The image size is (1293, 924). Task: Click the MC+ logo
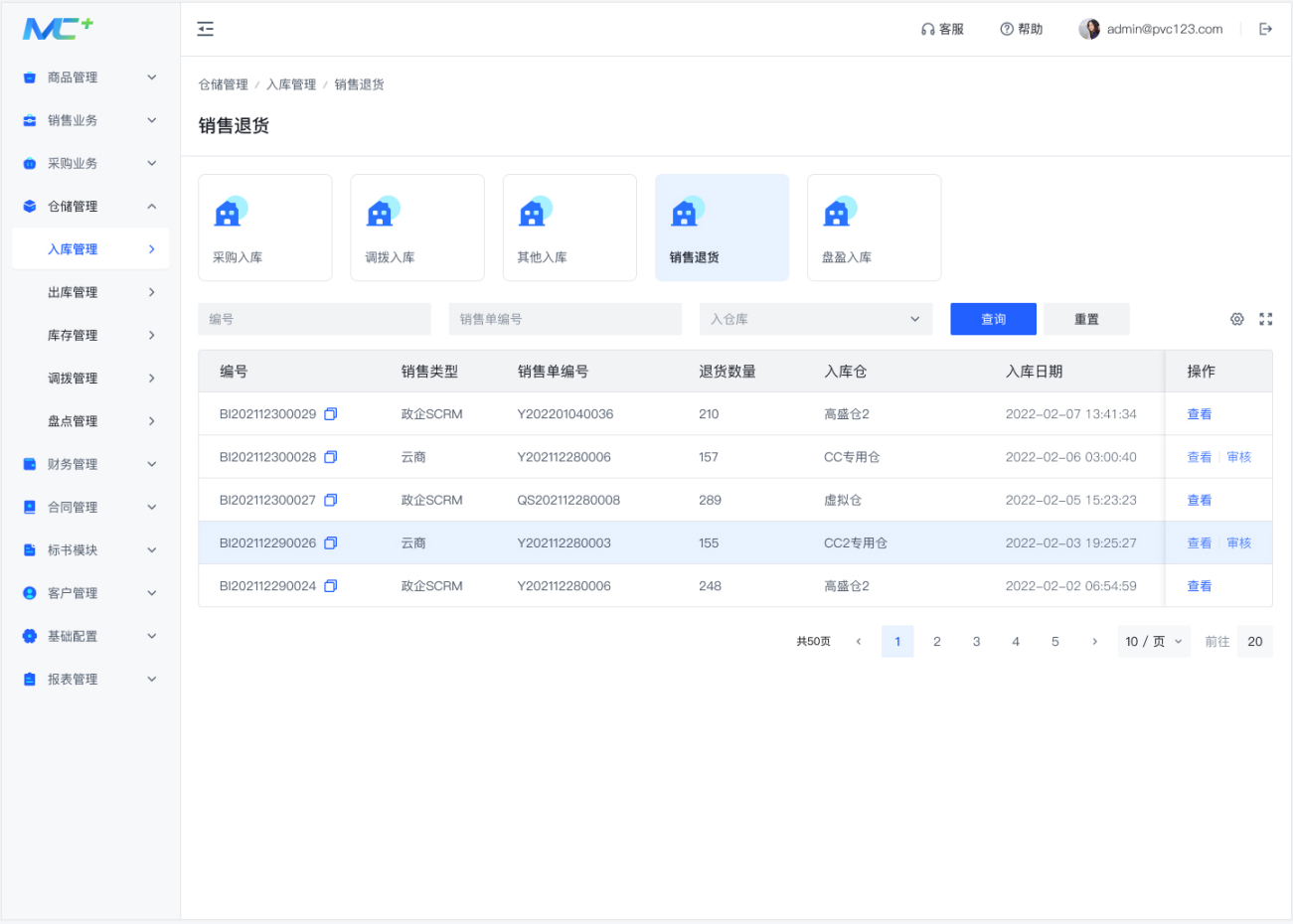coord(58,29)
